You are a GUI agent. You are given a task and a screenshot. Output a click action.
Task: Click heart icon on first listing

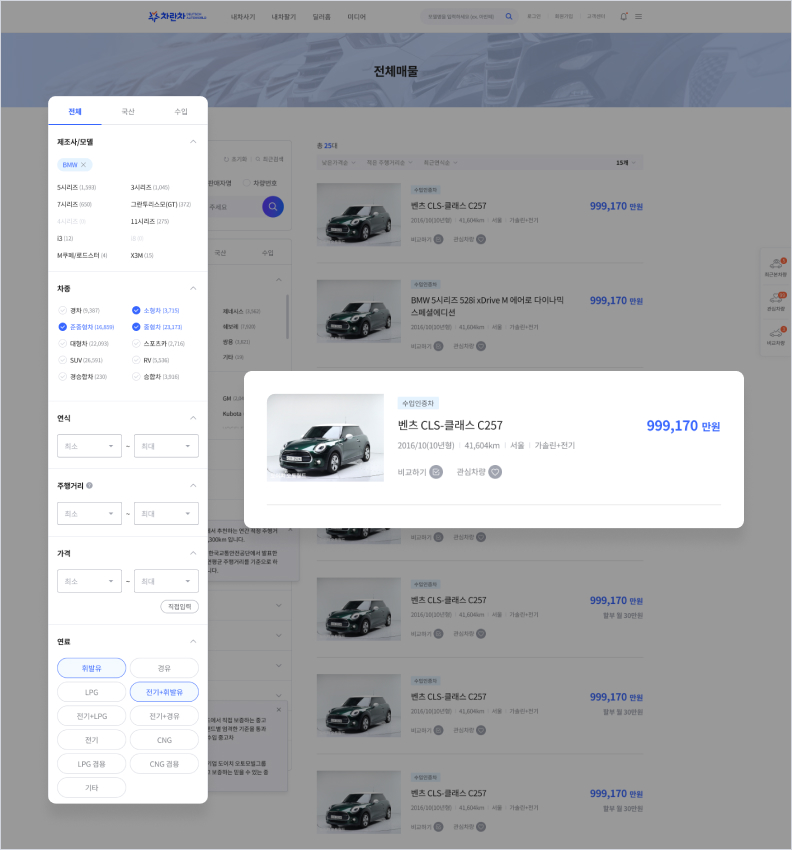click(x=481, y=239)
